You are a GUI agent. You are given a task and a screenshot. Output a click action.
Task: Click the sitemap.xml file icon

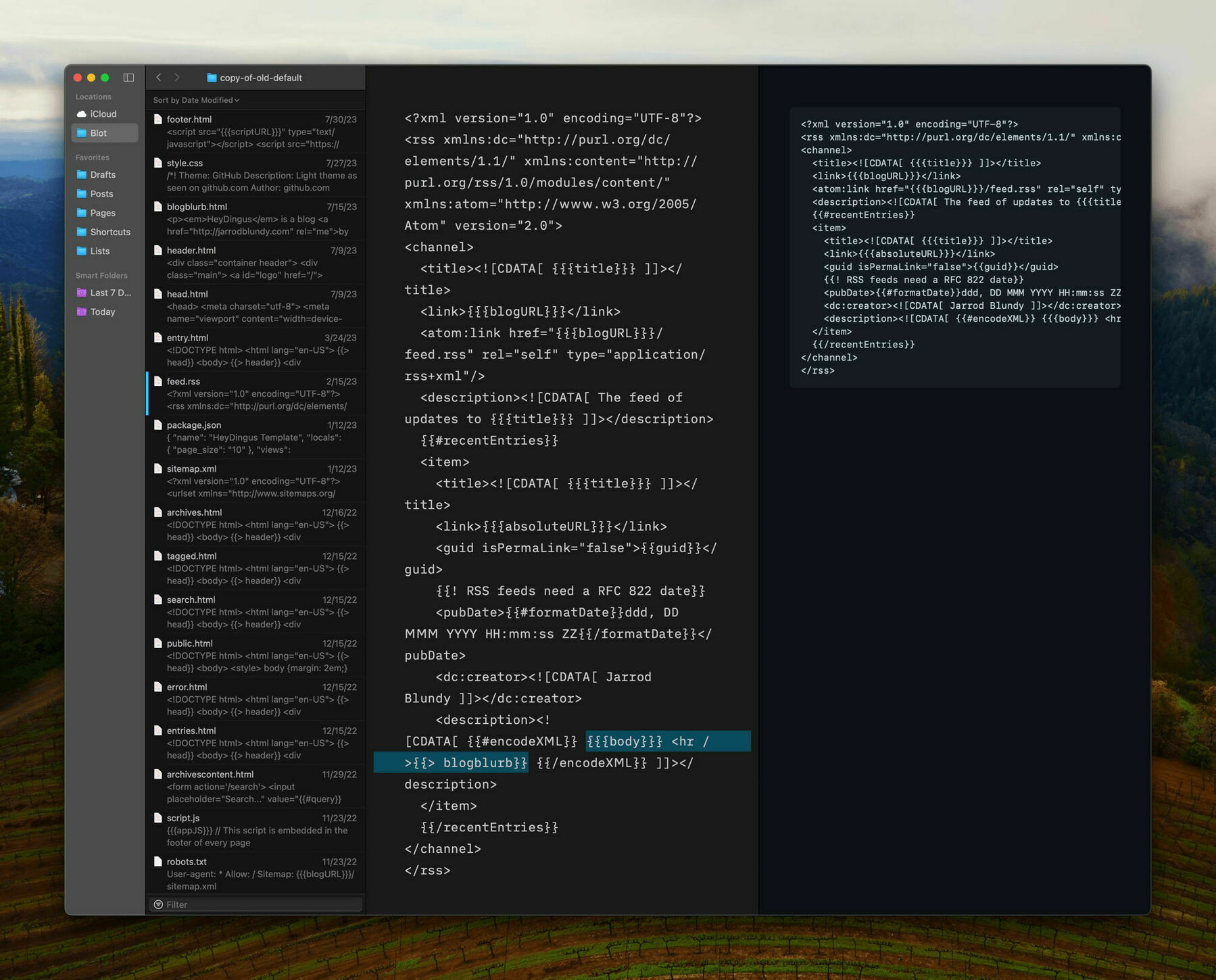[x=157, y=468]
